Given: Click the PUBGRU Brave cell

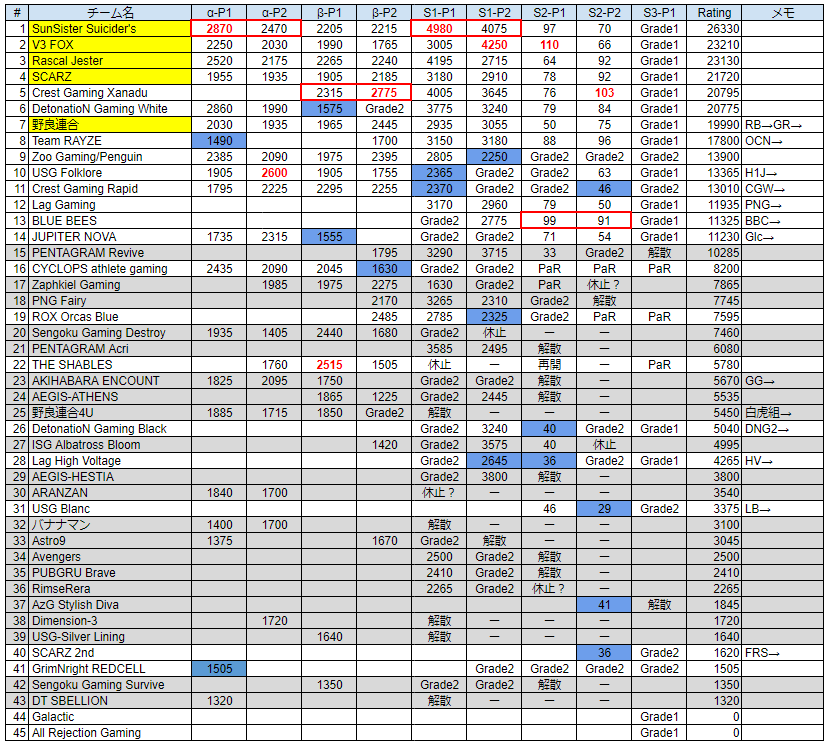Looking at the screenshot, I should (x=110, y=573).
